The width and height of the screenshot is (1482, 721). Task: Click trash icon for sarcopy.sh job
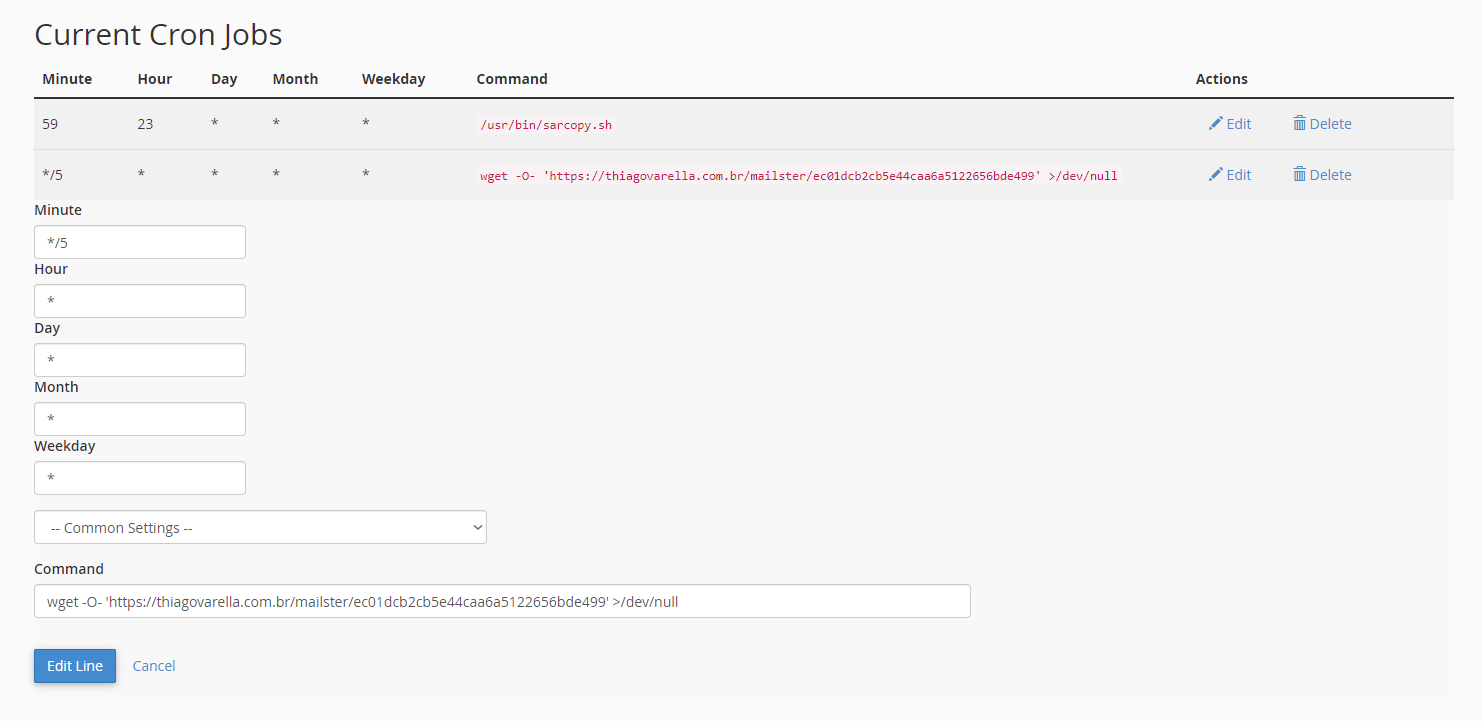click(x=1299, y=123)
